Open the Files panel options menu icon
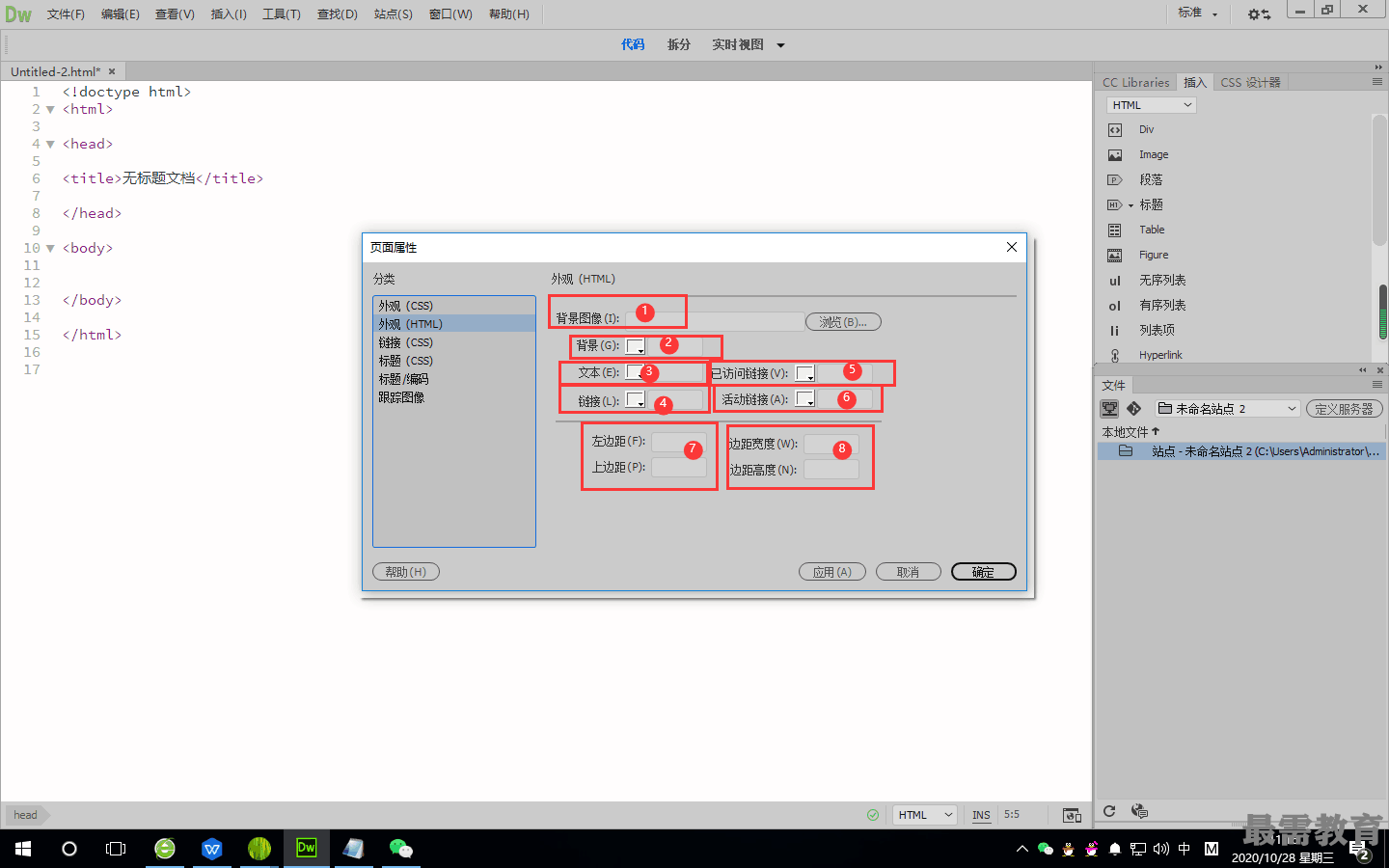This screenshot has width=1389, height=868. click(1377, 385)
